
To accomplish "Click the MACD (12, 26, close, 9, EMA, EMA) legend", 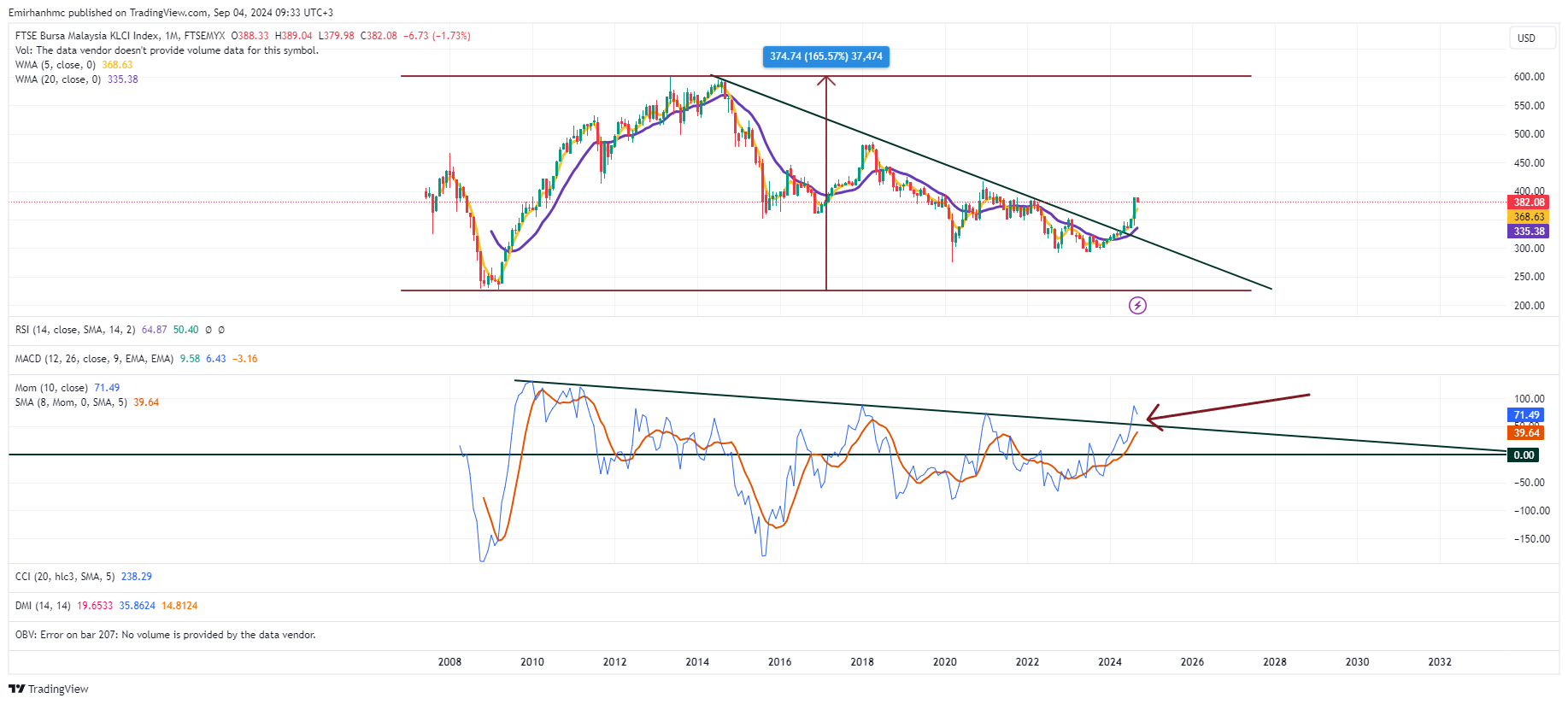I will pyautogui.click(x=94, y=359).
